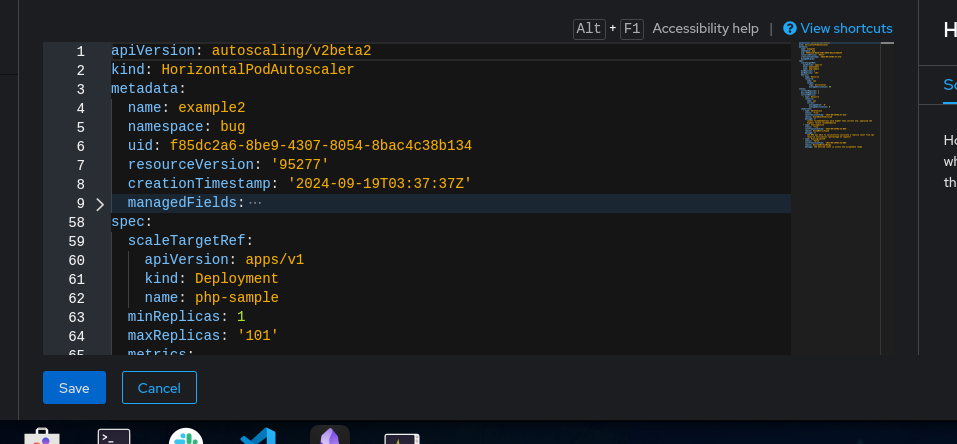This screenshot has width=957, height=444.
Task: Click the namespace value bug
Action: [x=232, y=127]
